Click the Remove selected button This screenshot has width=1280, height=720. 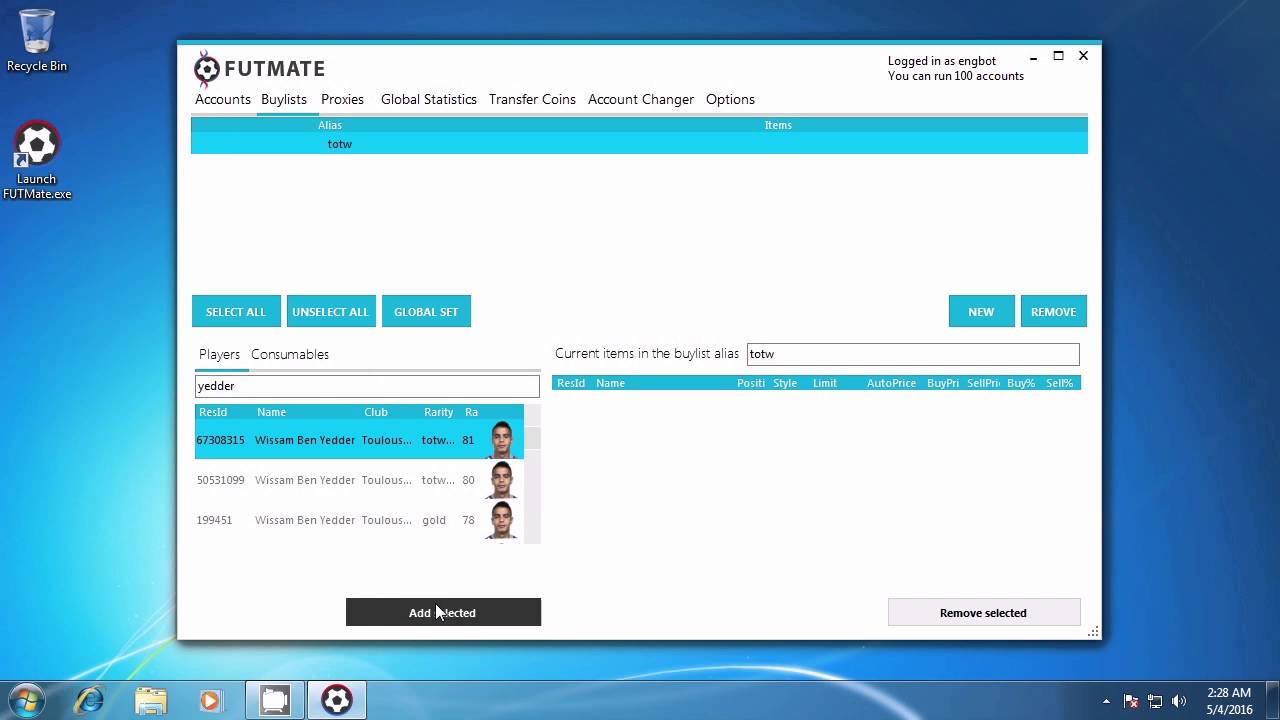(x=984, y=613)
